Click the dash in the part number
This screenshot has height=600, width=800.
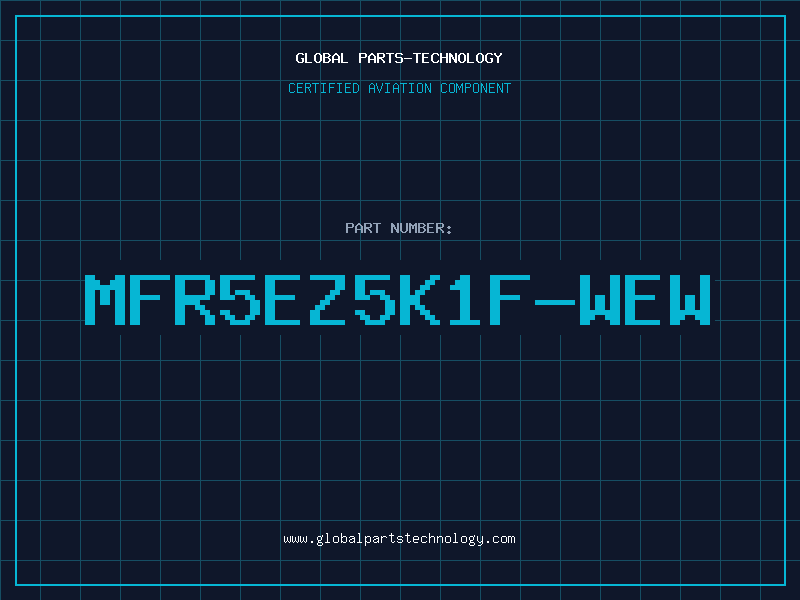555,302
